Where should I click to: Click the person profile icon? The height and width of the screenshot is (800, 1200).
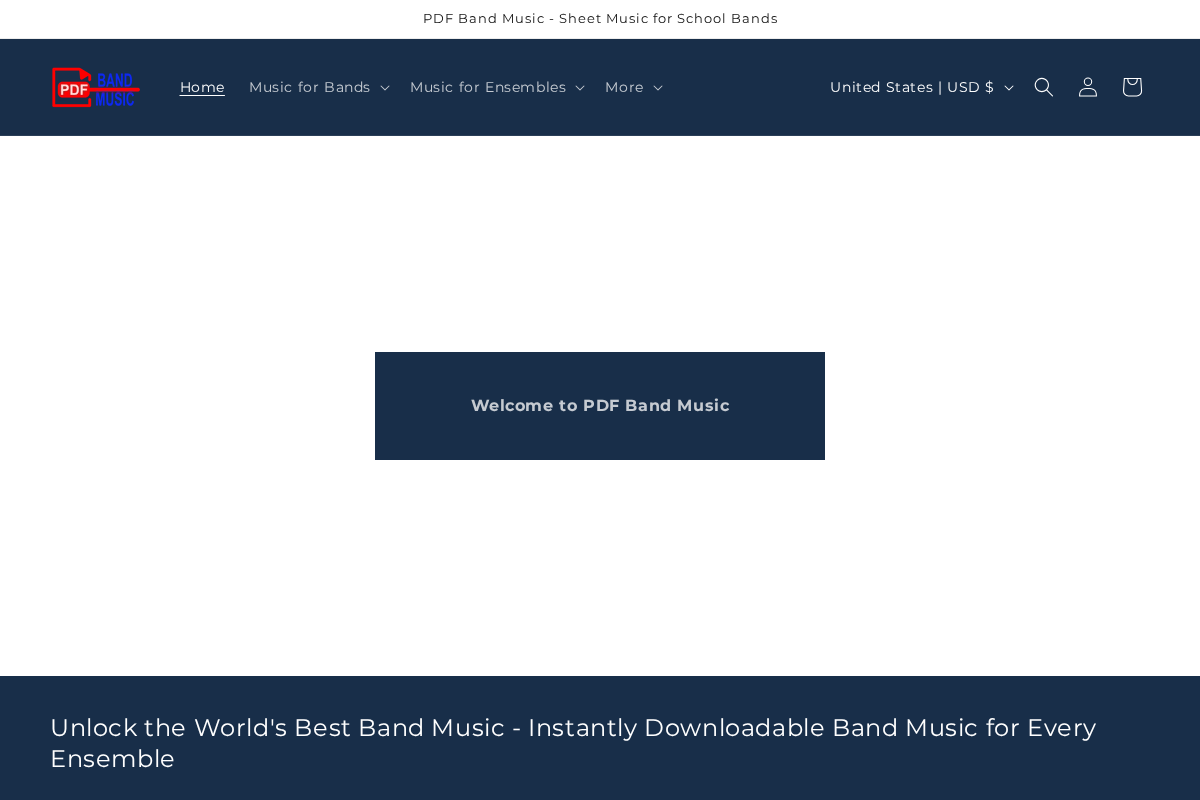coord(1087,86)
